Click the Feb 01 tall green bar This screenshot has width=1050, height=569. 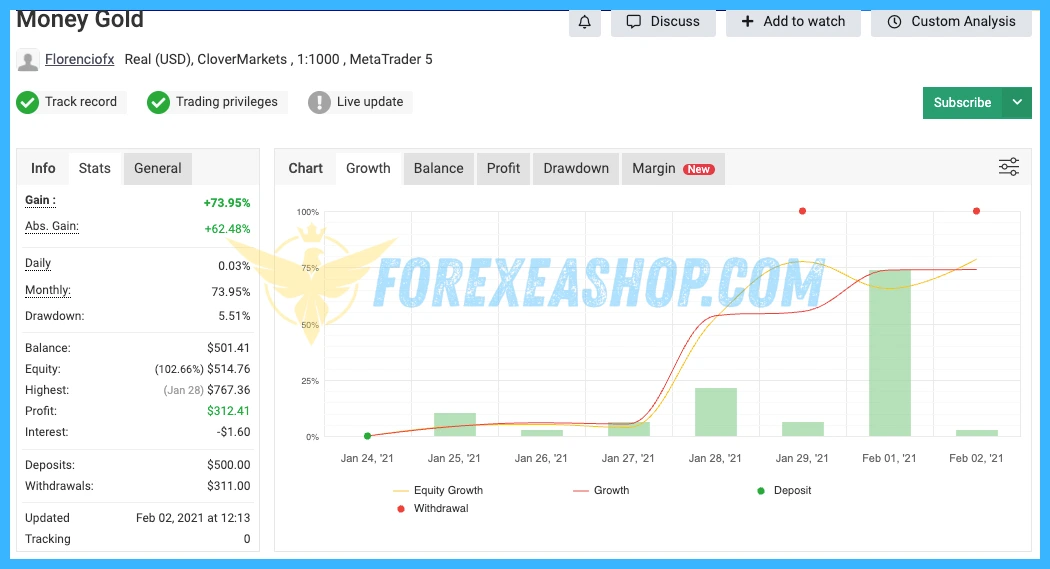(890, 352)
